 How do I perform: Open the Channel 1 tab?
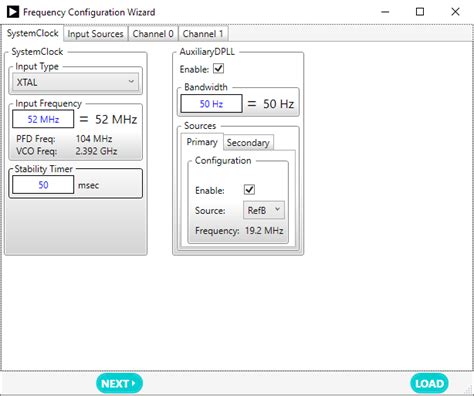203,34
